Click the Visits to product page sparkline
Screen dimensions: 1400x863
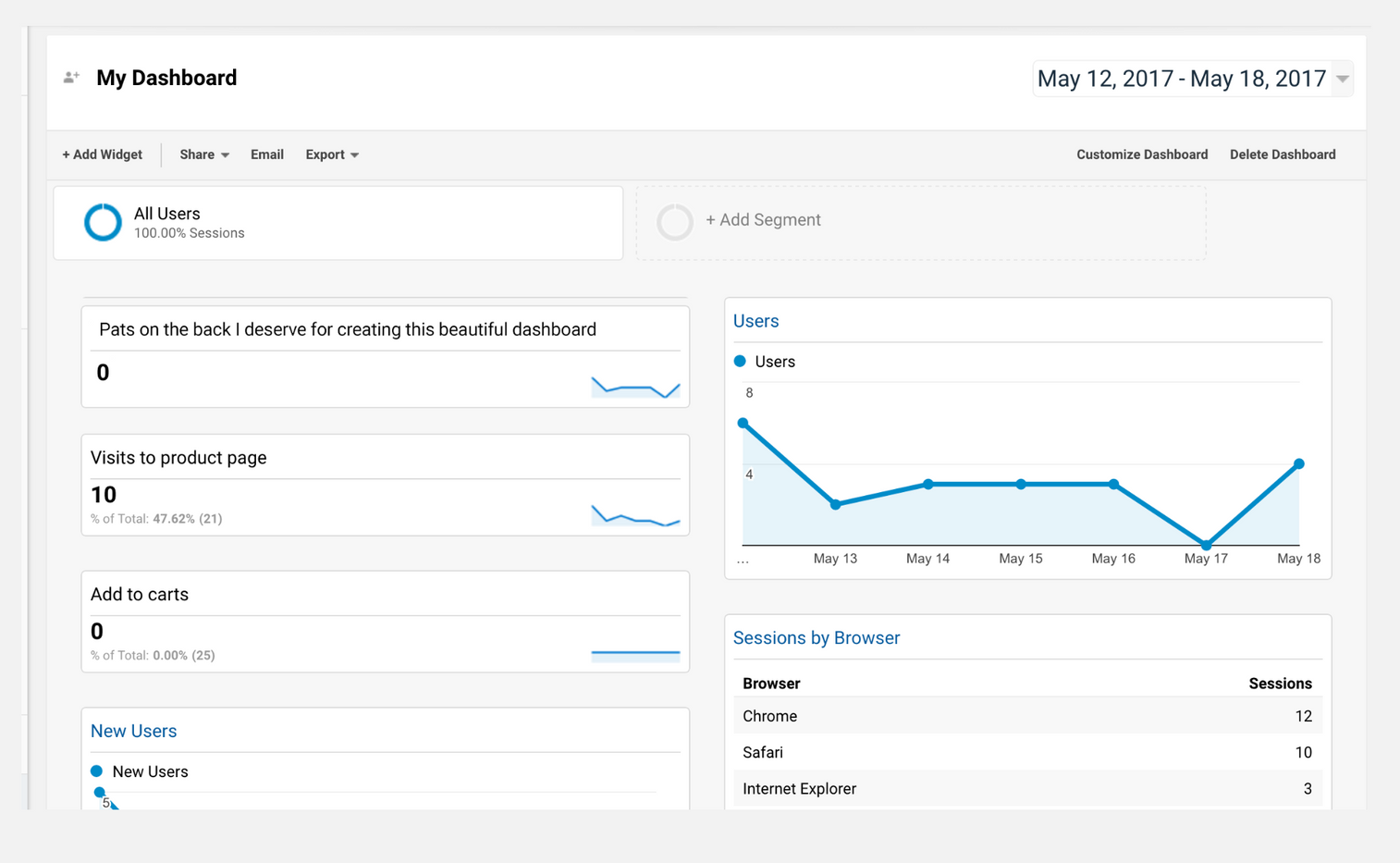click(x=635, y=516)
